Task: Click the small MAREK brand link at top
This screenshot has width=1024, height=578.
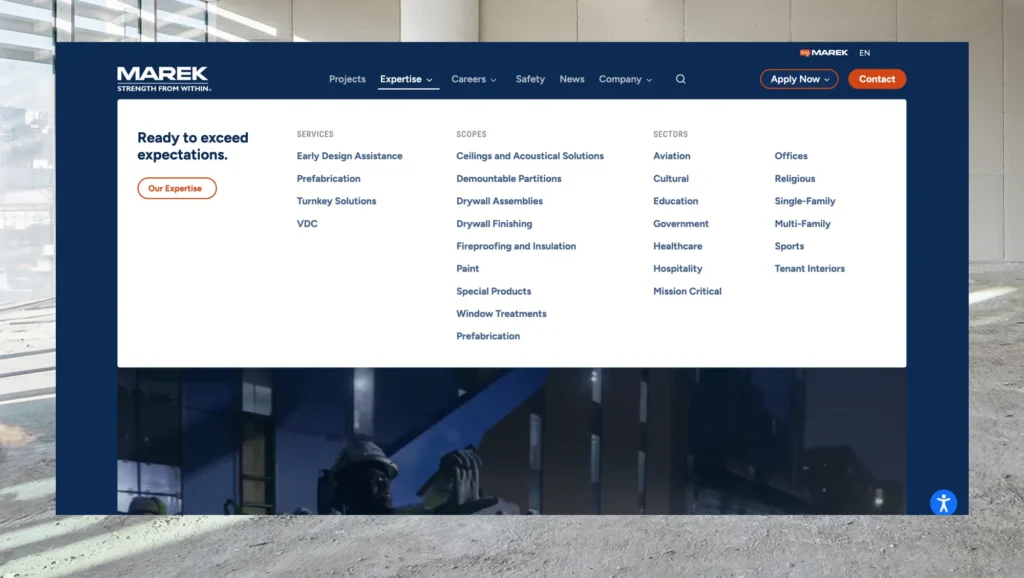Action: coord(824,53)
